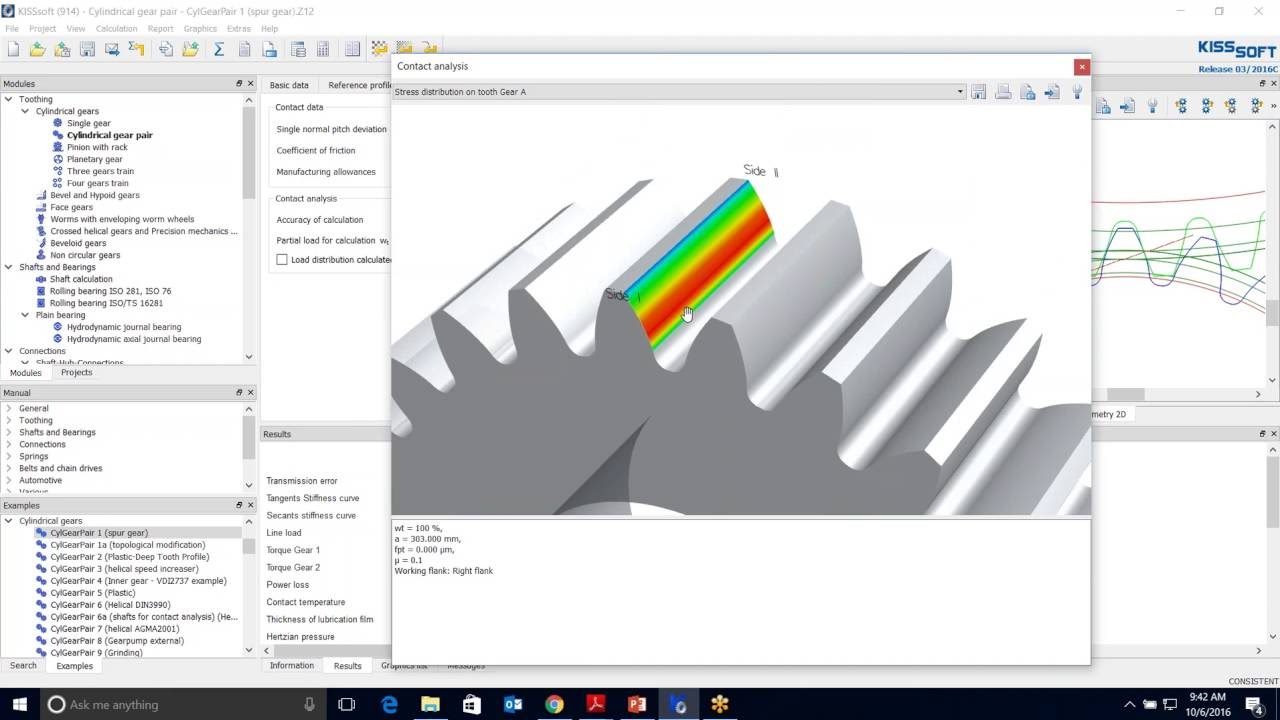Switch to the Basic data tab
The height and width of the screenshot is (720, 1280).
tap(289, 85)
